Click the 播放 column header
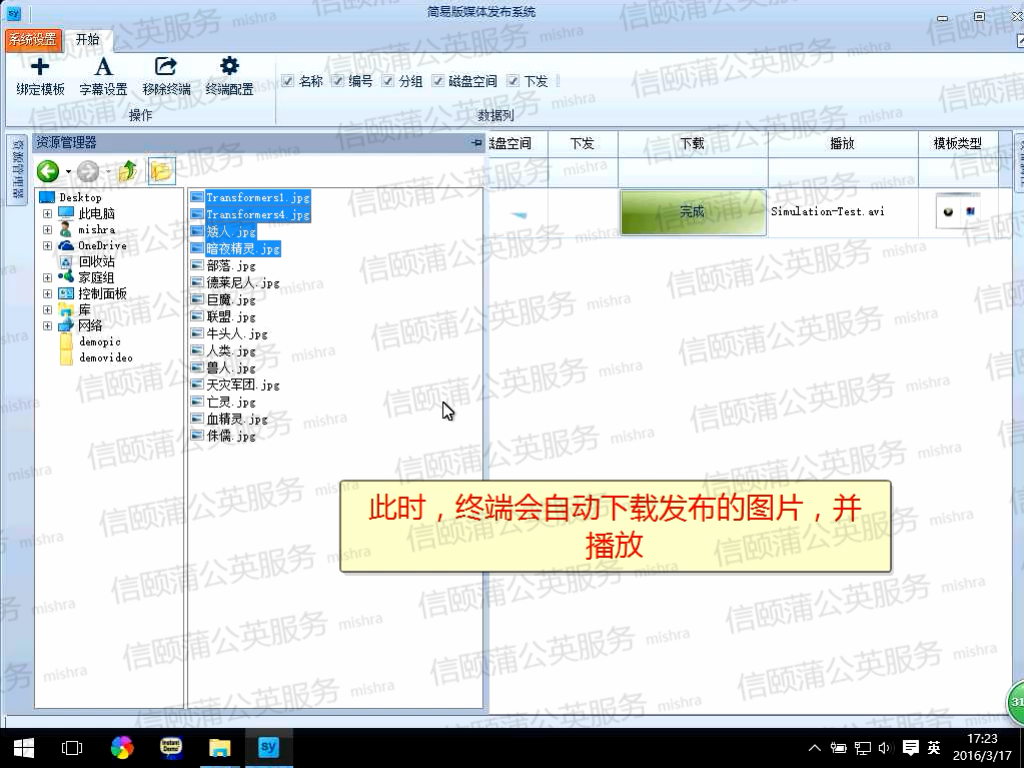1024x768 pixels. (842, 143)
